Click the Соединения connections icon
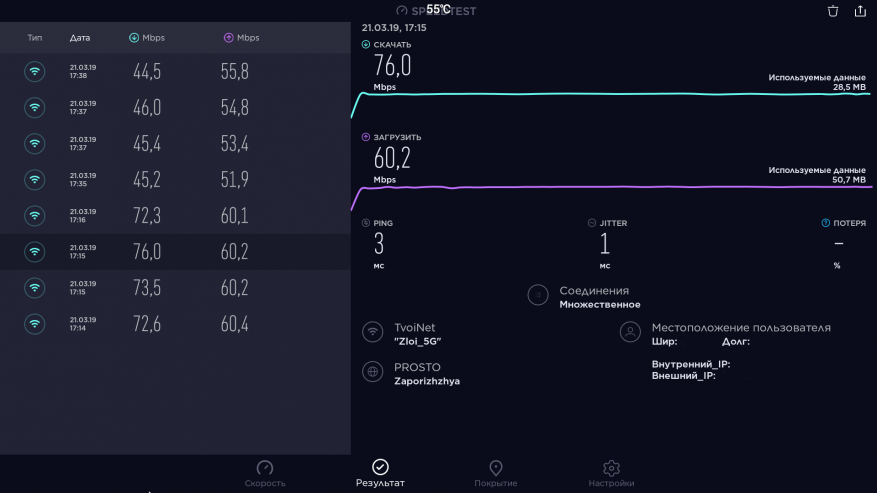The height and width of the screenshot is (493, 877). 538,295
